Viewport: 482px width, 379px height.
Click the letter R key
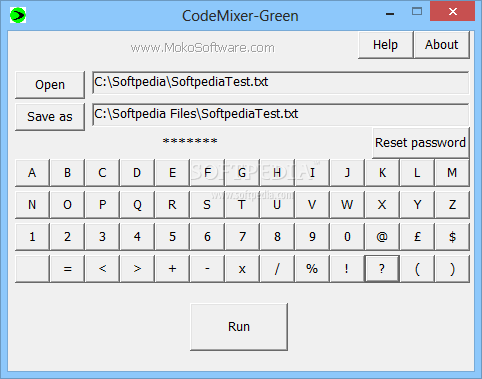coord(172,205)
